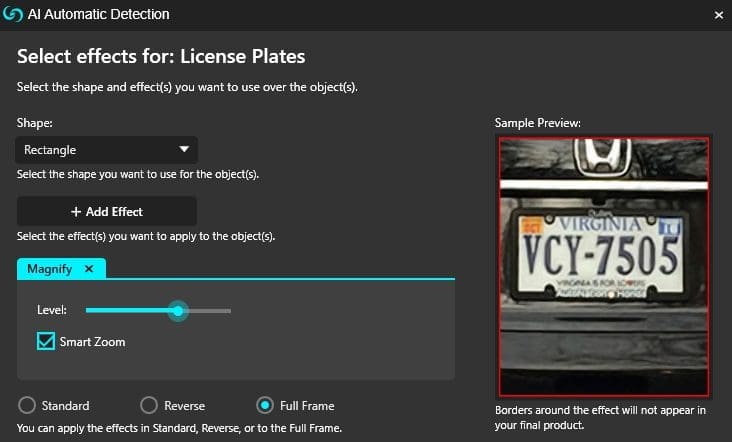The width and height of the screenshot is (732, 442).
Task: Click the license plate sample preview image
Action: (x=604, y=267)
